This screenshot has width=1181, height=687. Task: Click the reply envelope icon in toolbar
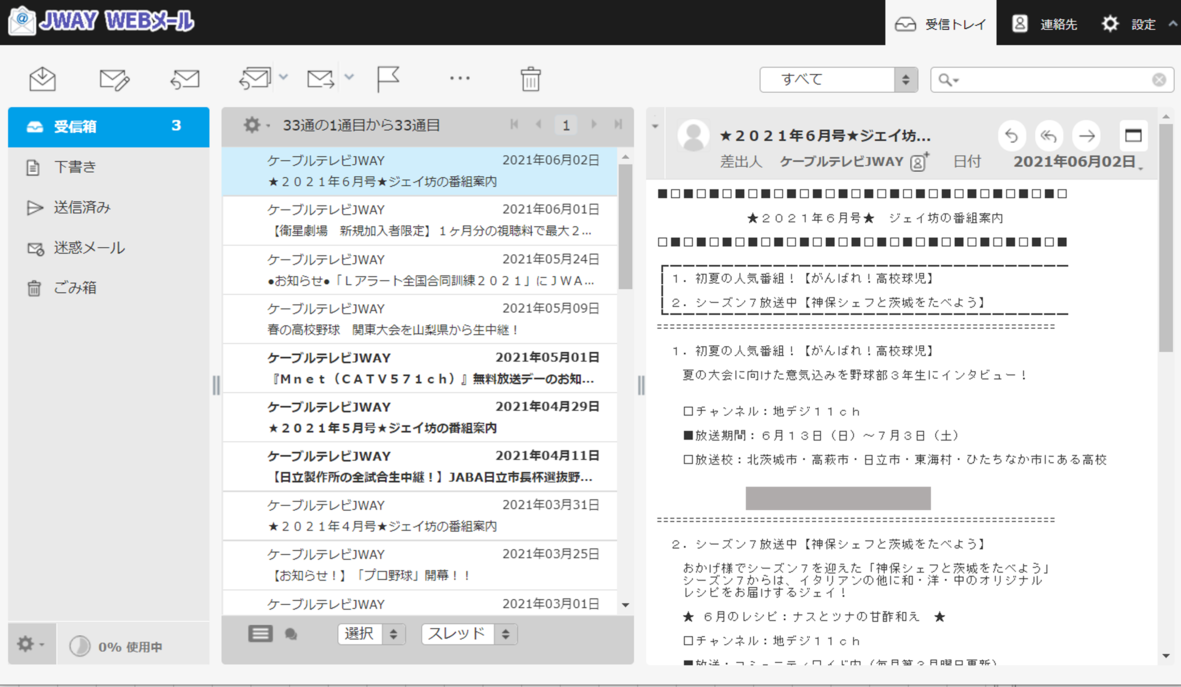point(185,78)
